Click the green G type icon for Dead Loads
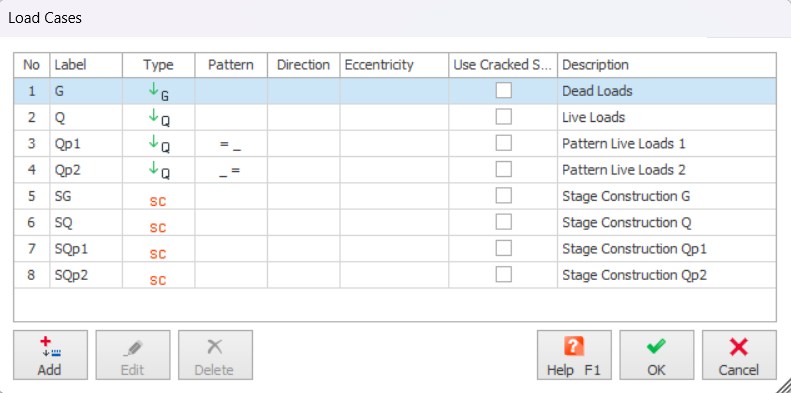Viewport: 791px width, 393px height. click(158, 91)
